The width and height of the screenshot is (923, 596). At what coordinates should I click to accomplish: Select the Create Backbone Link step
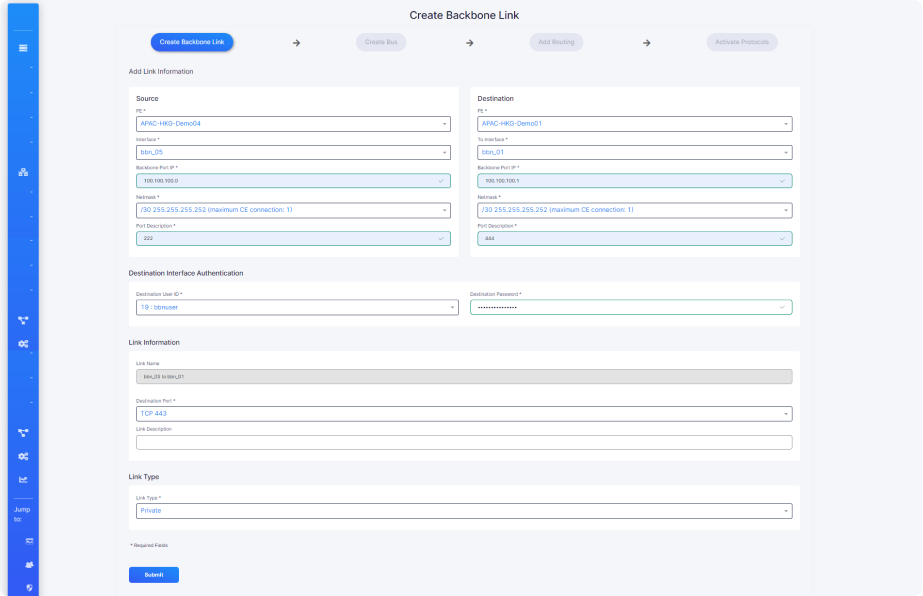point(192,42)
